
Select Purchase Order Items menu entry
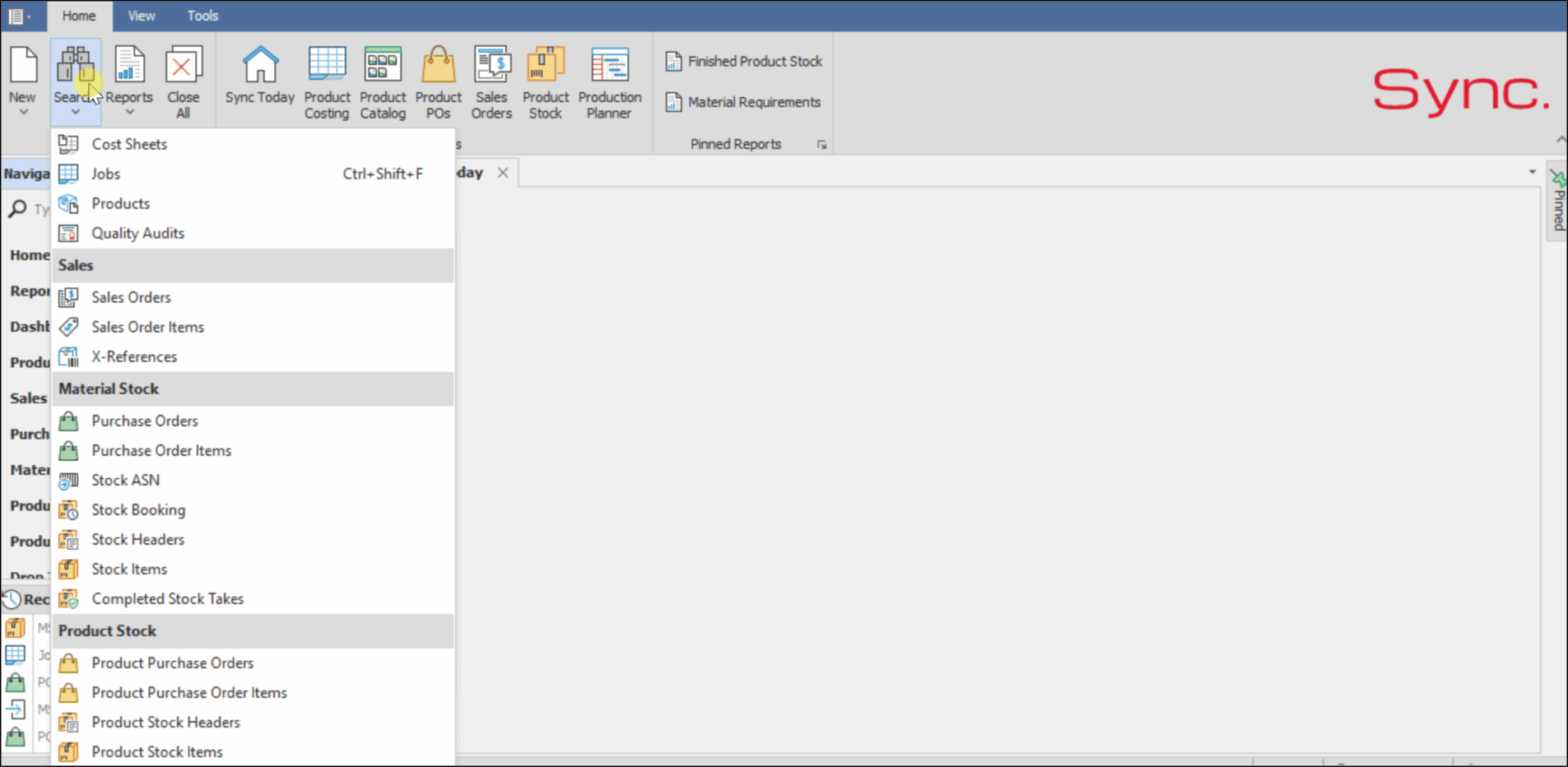point(253,450)
